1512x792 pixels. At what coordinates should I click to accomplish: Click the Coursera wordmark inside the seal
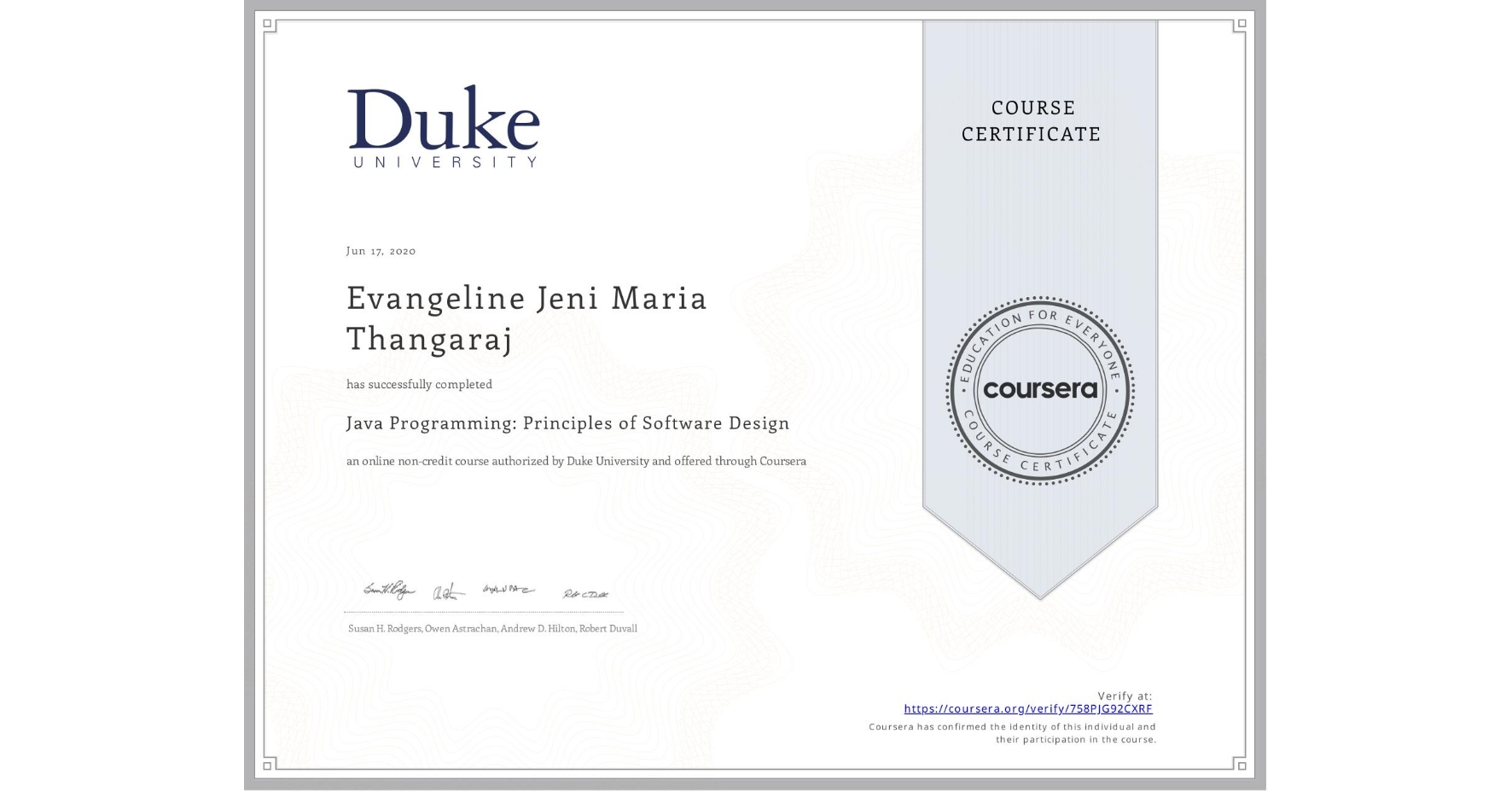1039,390
